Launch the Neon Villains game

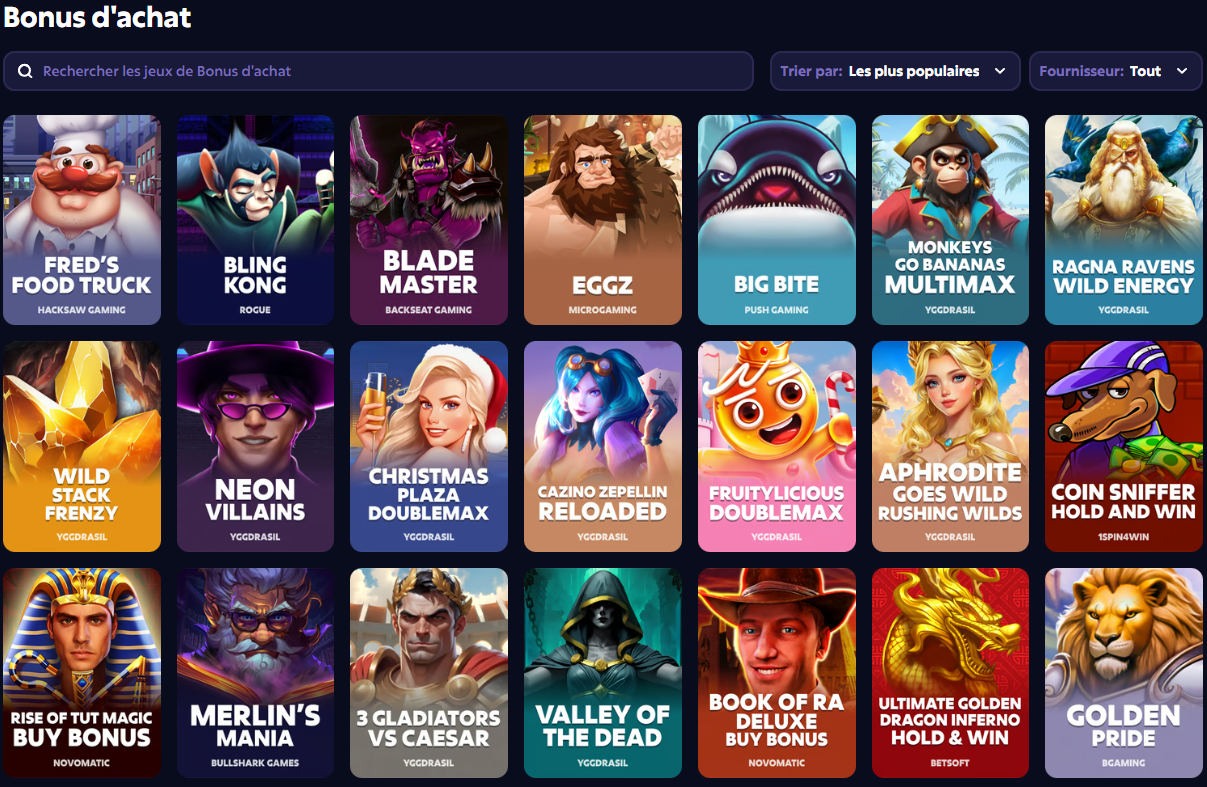[x=255, y=446]
